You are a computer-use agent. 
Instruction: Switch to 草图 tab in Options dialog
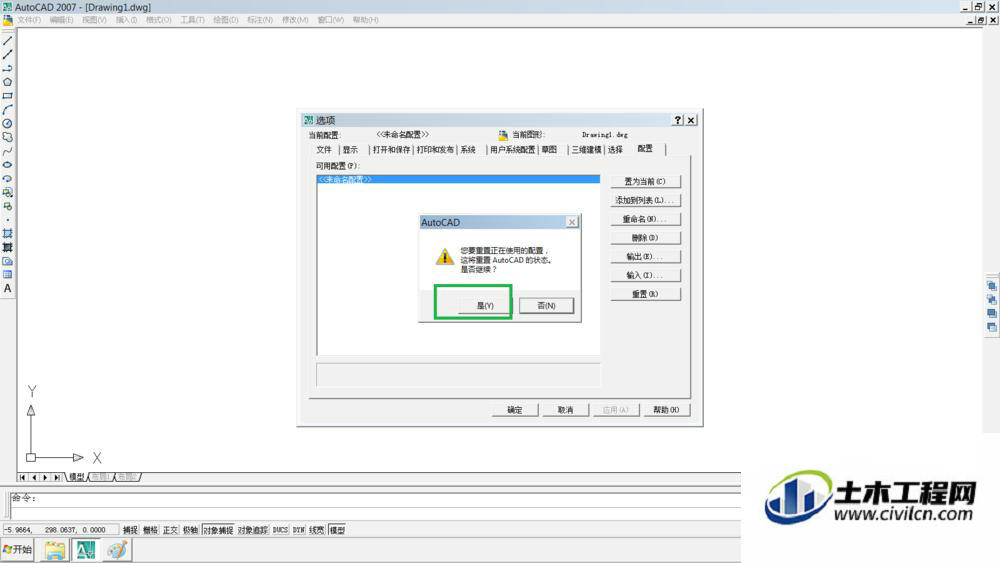tap(549, 150)
